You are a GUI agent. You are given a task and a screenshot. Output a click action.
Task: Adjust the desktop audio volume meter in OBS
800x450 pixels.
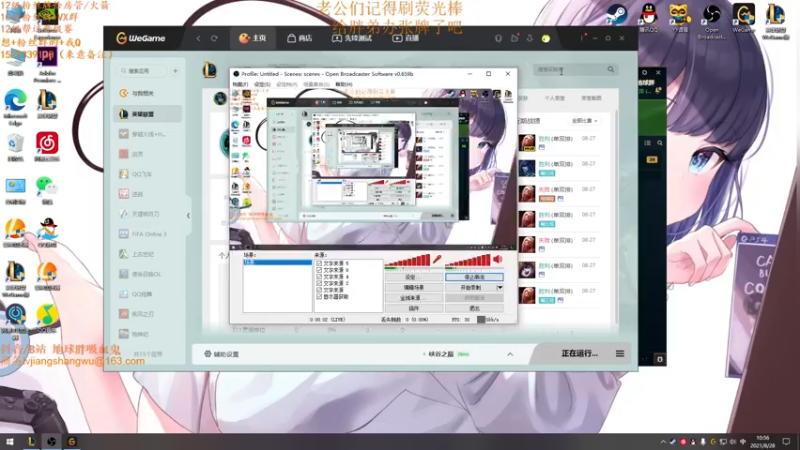pos(467,261)
